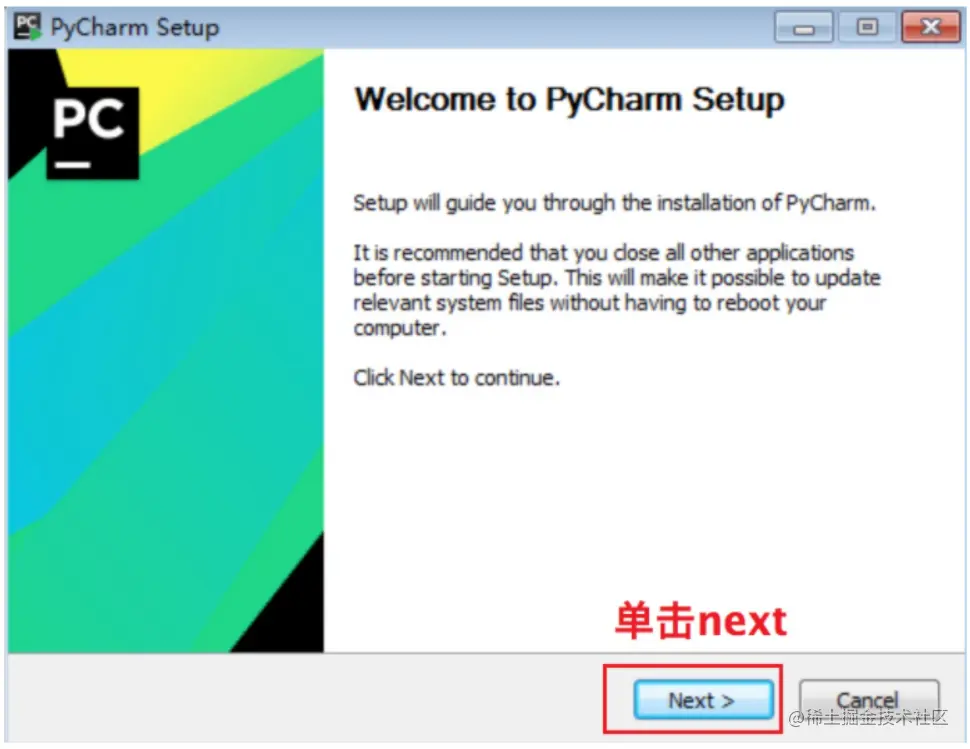The width and height of the screenshot is (970, 749).
Task: Cancel the PyCharm installation
Action: coord(869,700)
